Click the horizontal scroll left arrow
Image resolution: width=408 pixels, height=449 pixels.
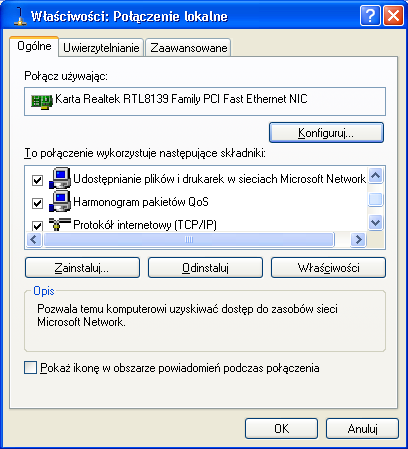[34, 239]
